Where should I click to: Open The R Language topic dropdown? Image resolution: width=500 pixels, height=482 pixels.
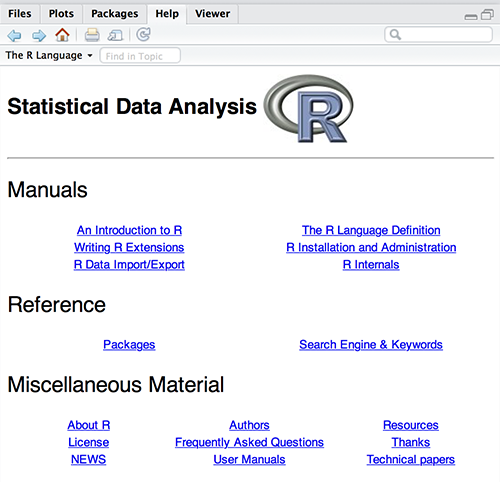[x=49, y=55]
